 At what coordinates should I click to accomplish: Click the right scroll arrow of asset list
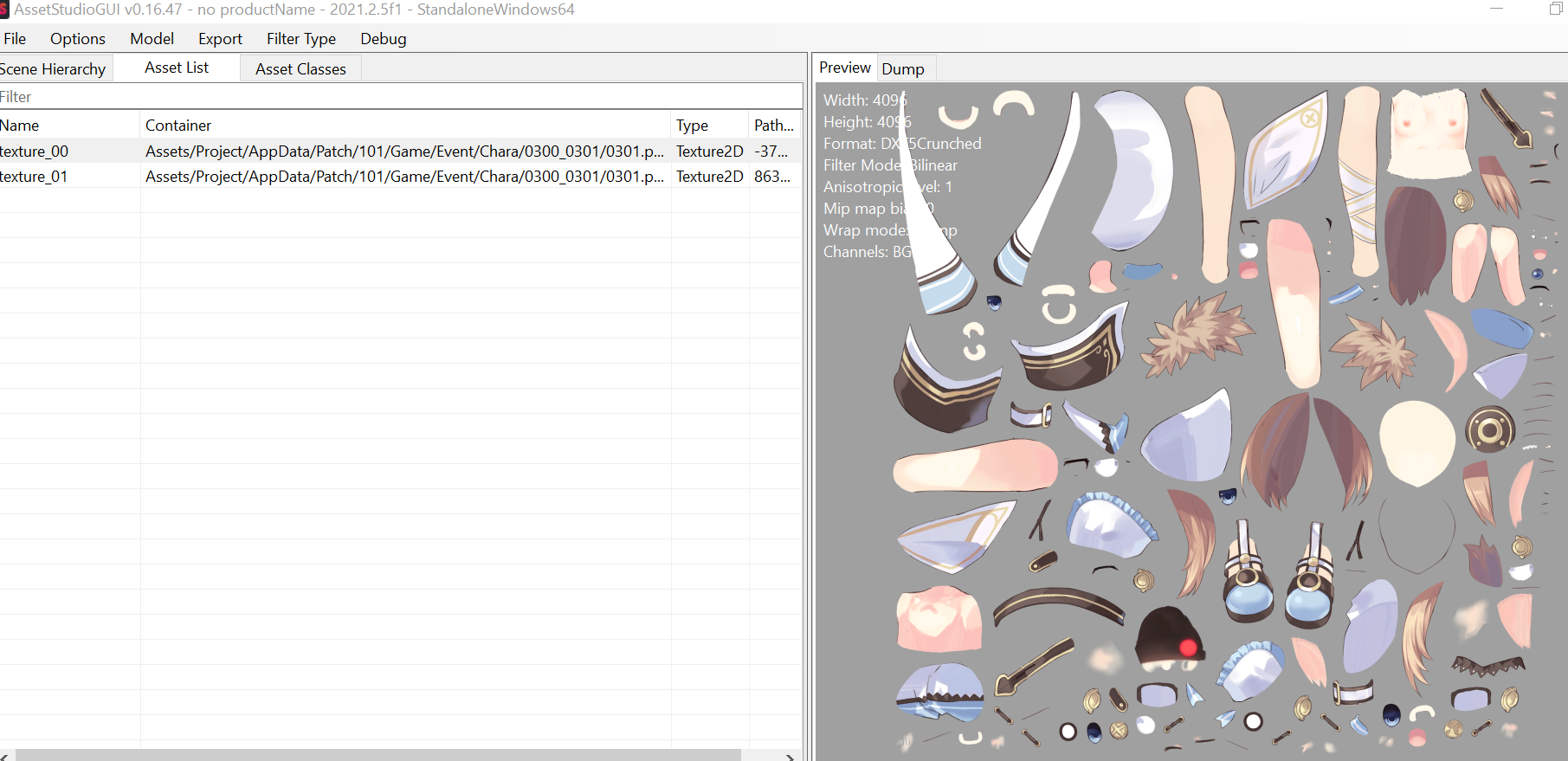(x=790, y=757)
